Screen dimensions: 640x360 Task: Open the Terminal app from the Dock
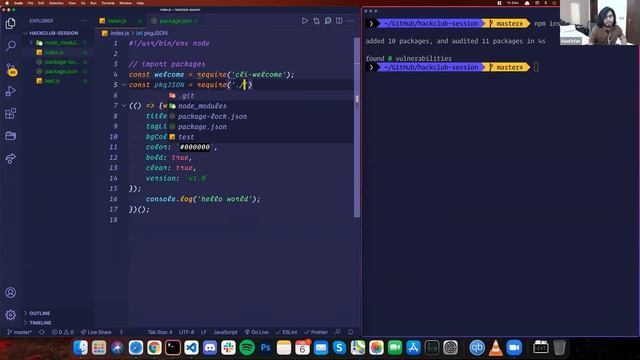pyautogui.click(x=173, y=348)
